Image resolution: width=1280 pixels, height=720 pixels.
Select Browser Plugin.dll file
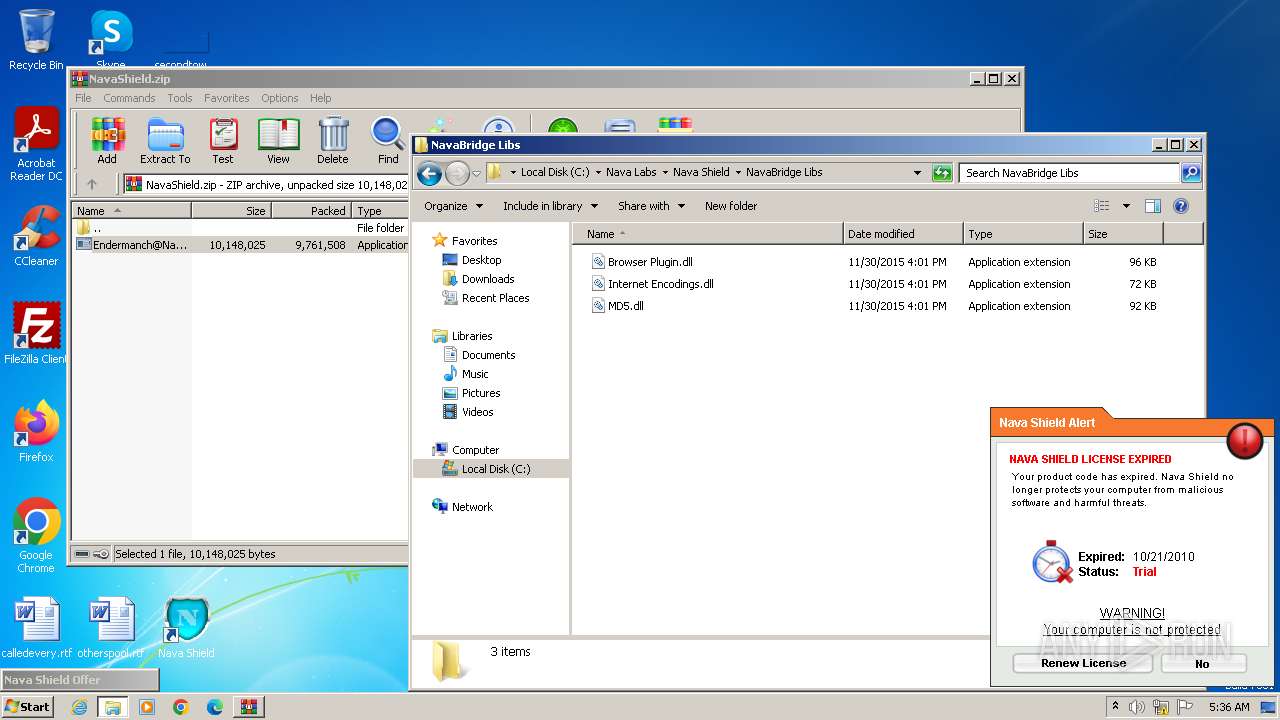tap(641, 262)
